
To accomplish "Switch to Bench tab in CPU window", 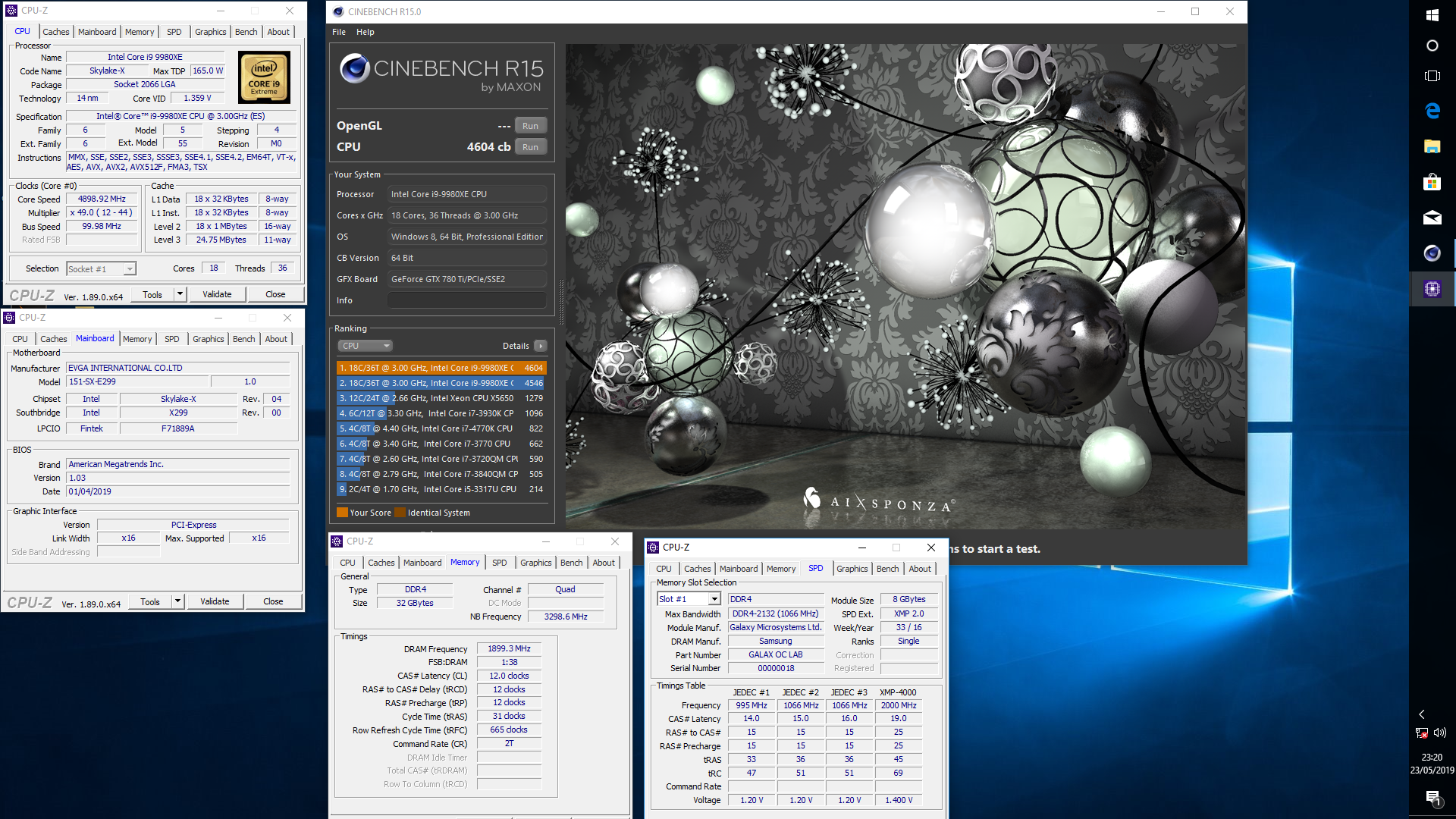I will (246, 32).
